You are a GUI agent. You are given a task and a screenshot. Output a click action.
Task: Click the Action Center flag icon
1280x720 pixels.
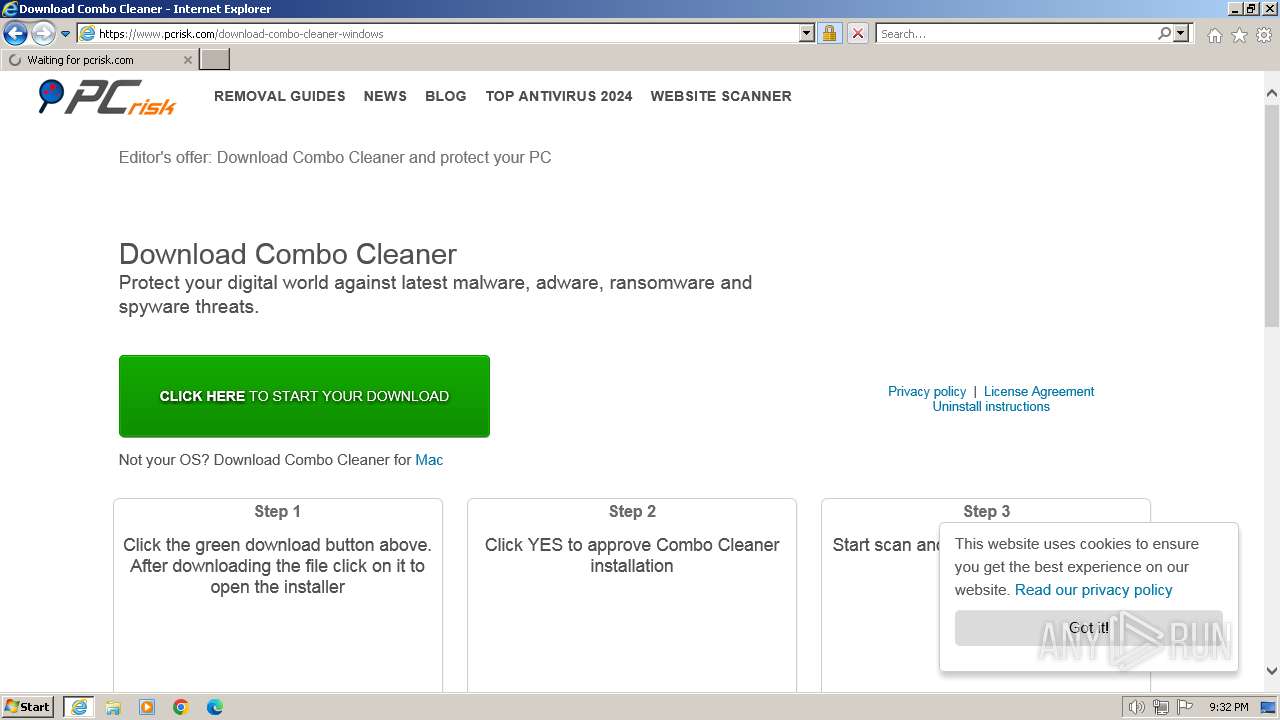tap(1185, 707)
